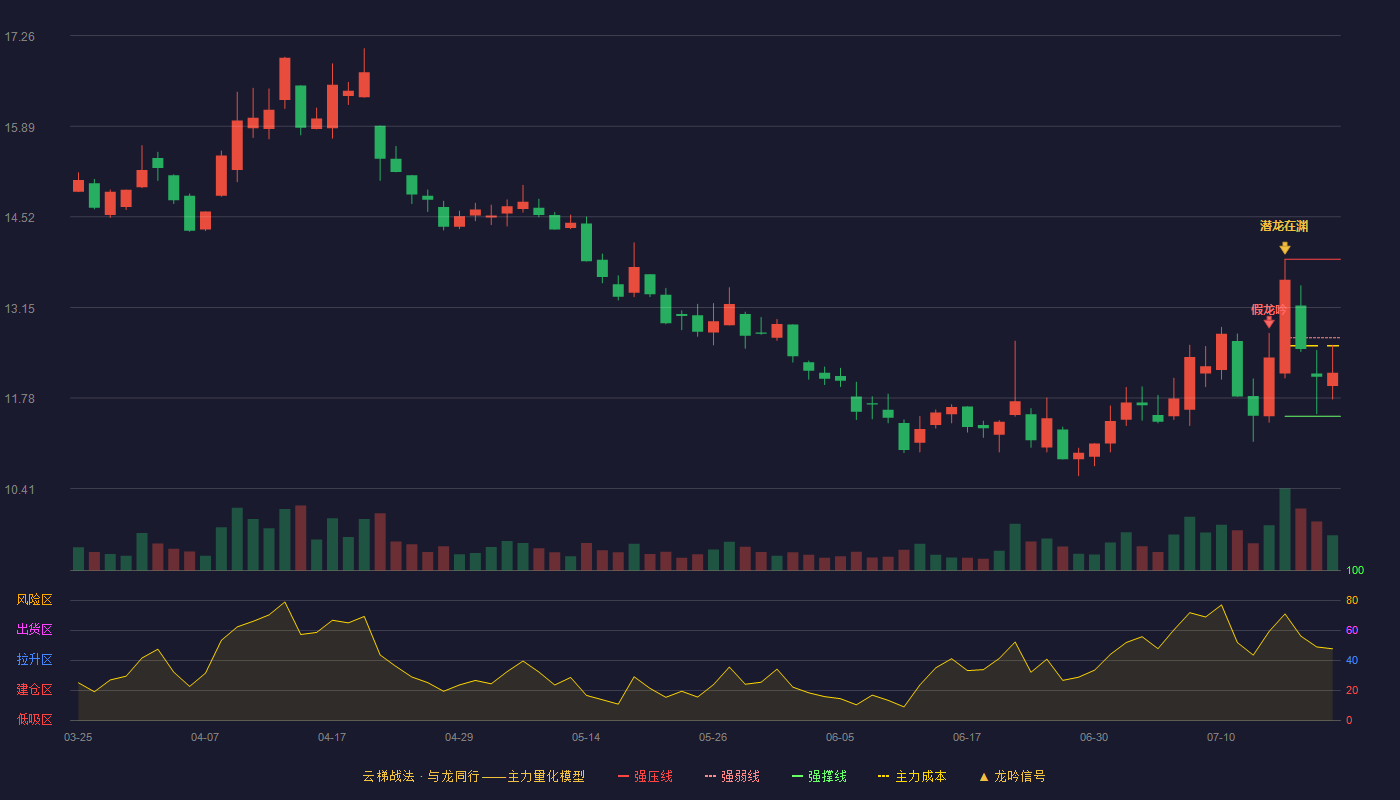
Task: Toggle the 主力成本 legend item
Action: [912, 776]
